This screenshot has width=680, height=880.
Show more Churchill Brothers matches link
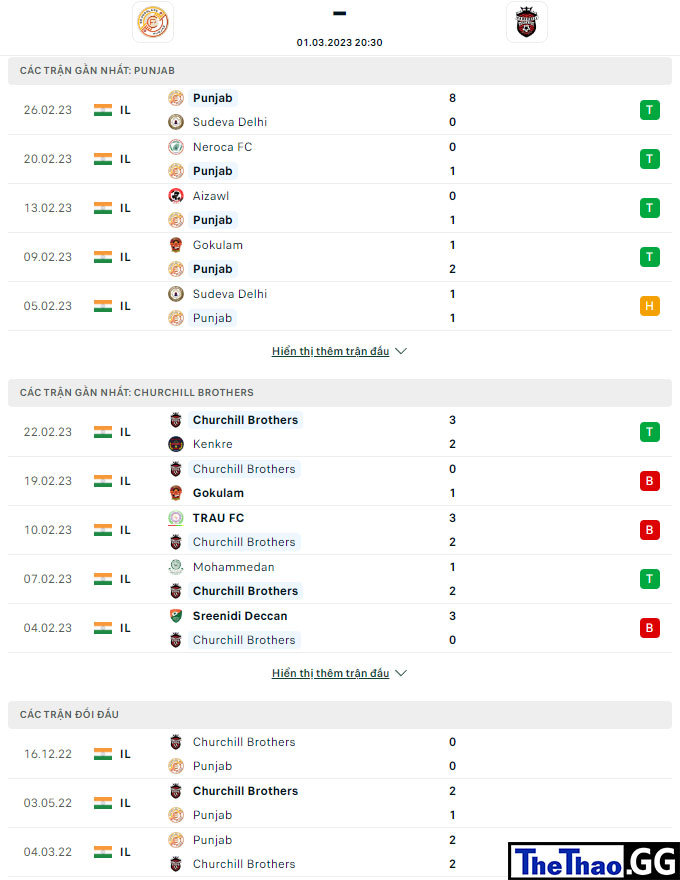[330, 673]
